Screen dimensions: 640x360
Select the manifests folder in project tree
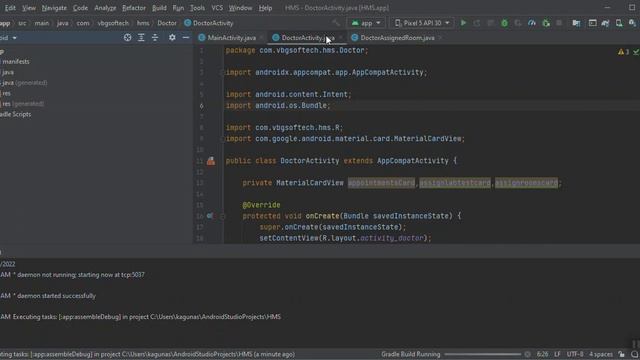16,62
